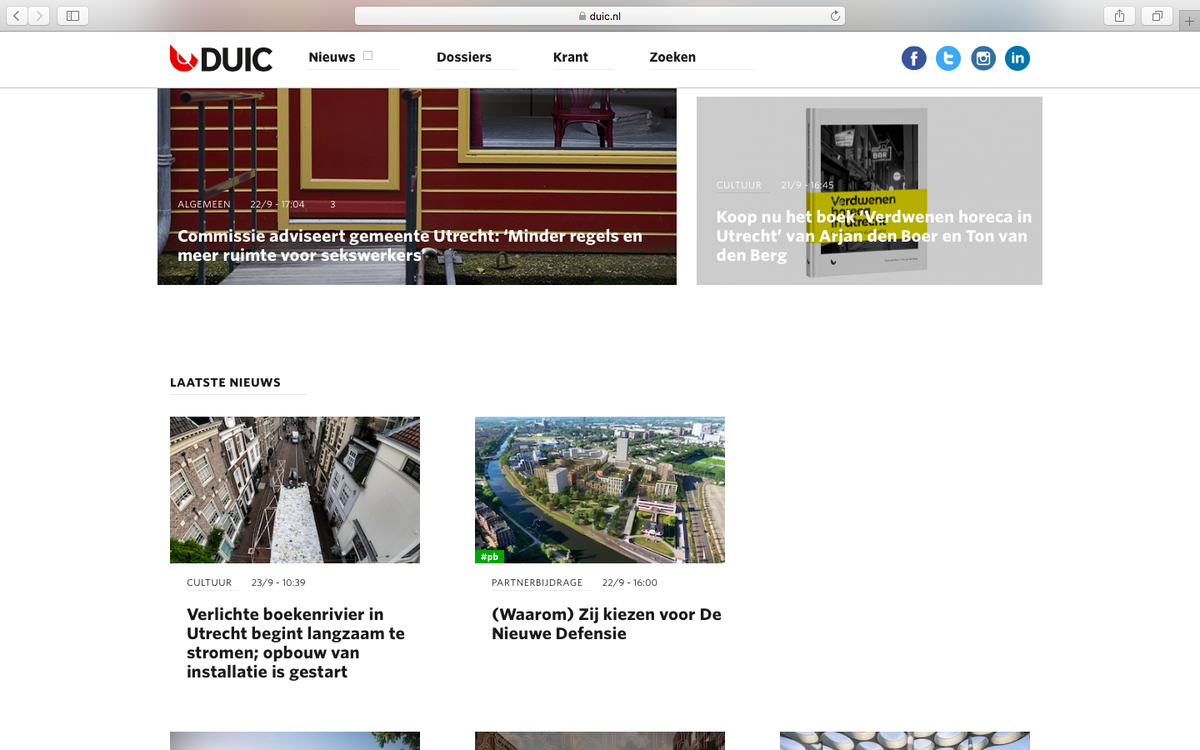Open DUIC Twitter page icon

coord(948,58)
